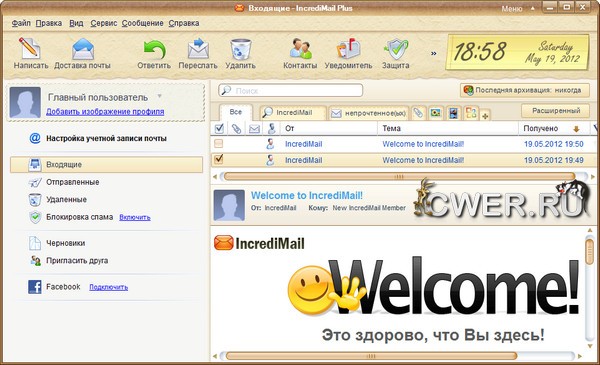The height and width of the screenshot is (365, 600).
Task: Click Пригласить друга invite item
Action: pos(77,261)
